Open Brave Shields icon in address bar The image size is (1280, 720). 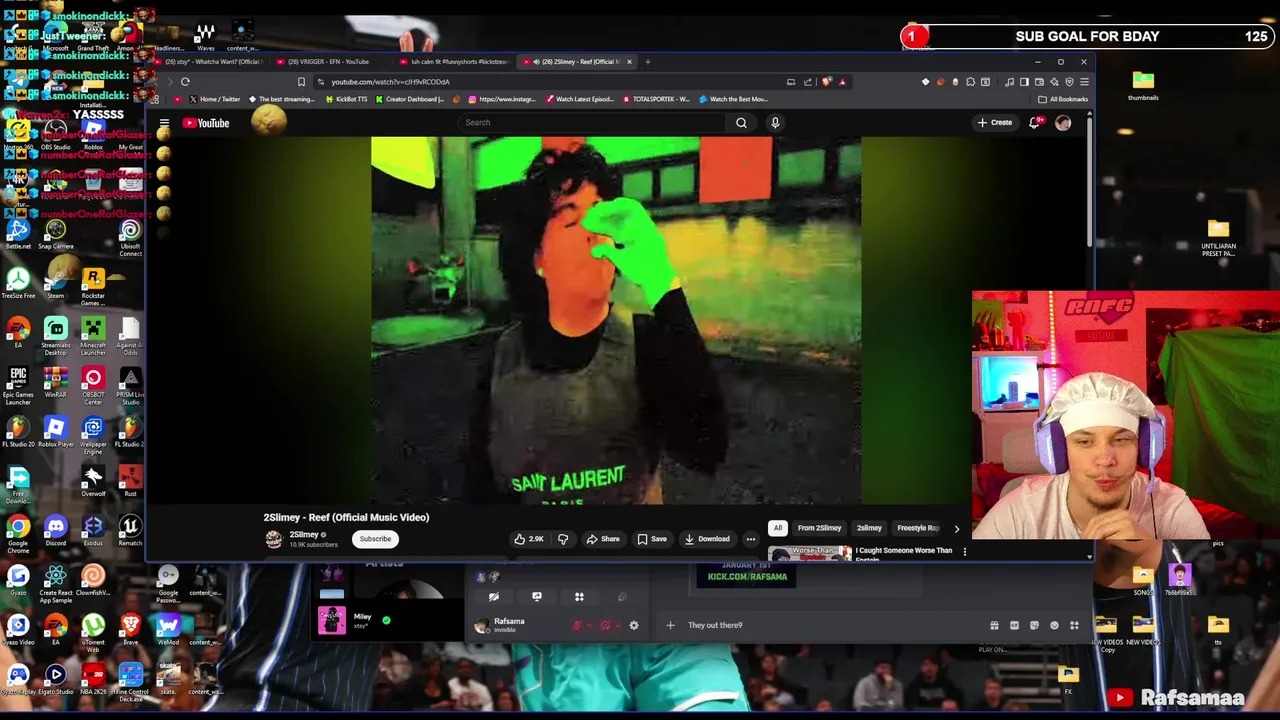826,82
